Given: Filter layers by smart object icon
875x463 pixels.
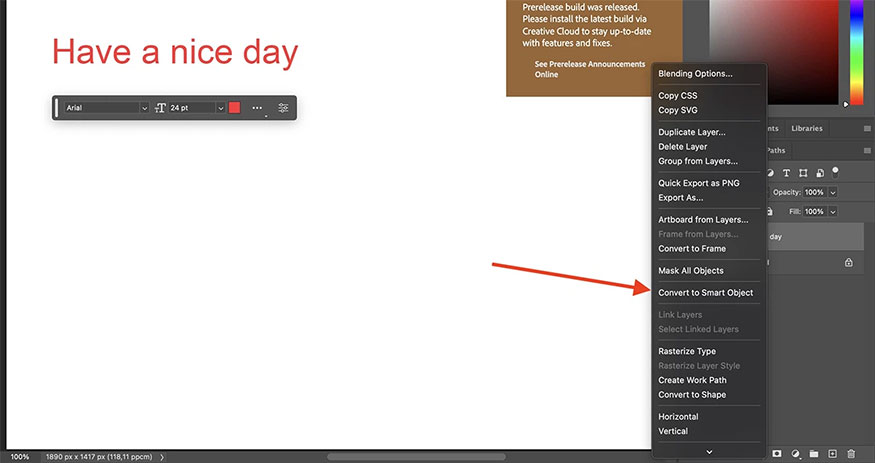Looking at the screenshot, I should coord(820,173).
